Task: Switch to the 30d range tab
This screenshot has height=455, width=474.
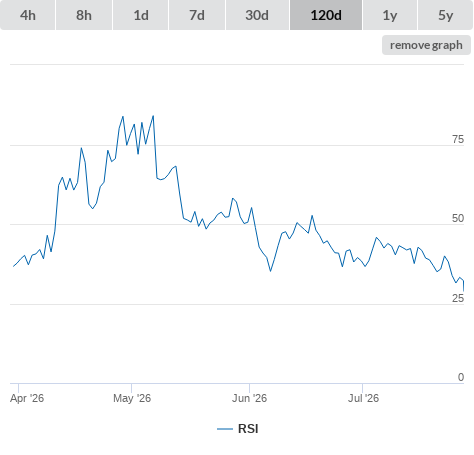Action: pos(257,15)
